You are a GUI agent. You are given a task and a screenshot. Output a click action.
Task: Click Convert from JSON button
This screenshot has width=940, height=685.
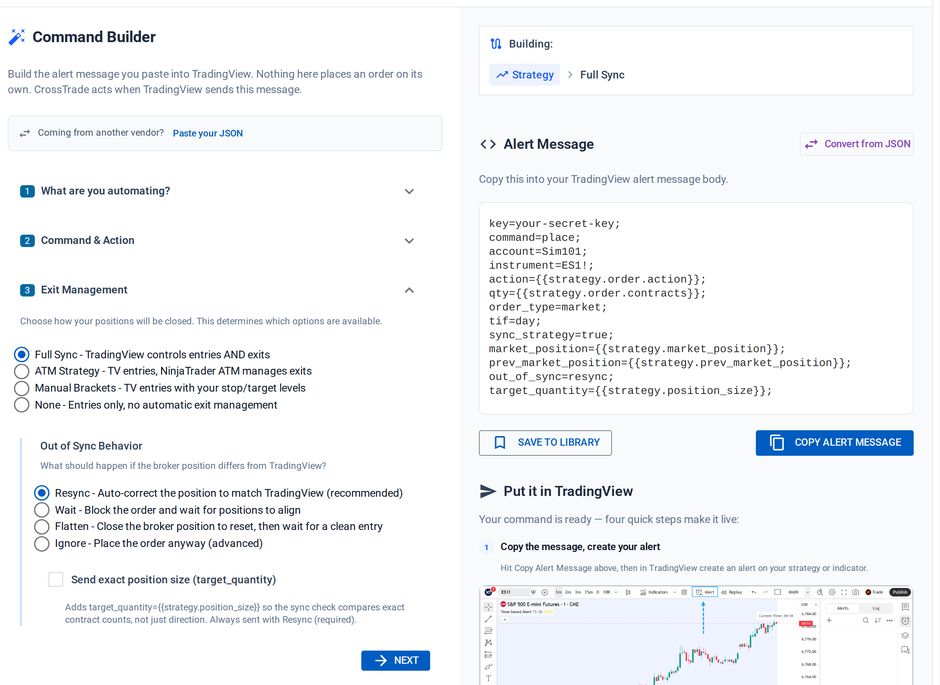point(857,144)
